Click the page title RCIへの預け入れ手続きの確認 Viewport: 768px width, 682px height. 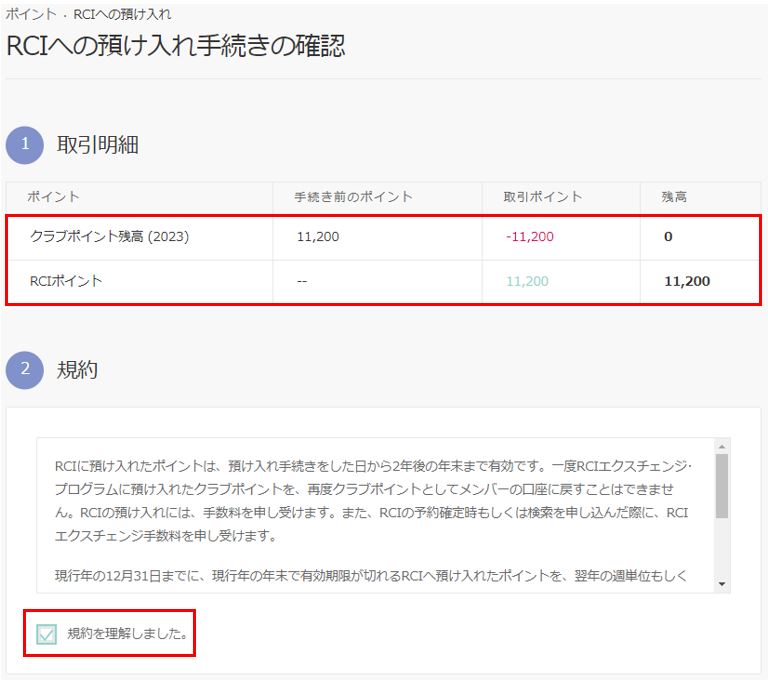tap(176, 46)
